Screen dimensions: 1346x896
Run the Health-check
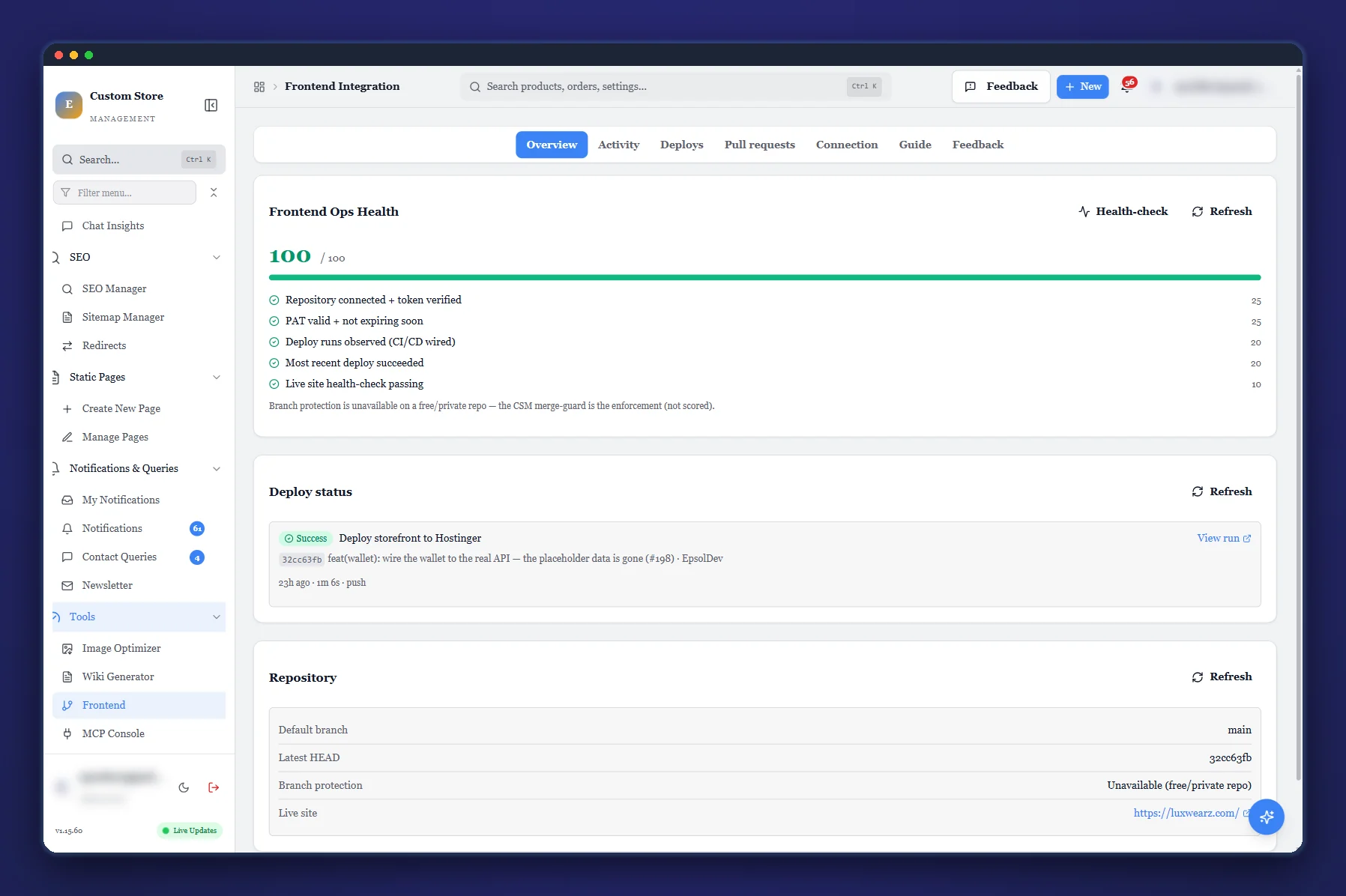(1123, 211)
